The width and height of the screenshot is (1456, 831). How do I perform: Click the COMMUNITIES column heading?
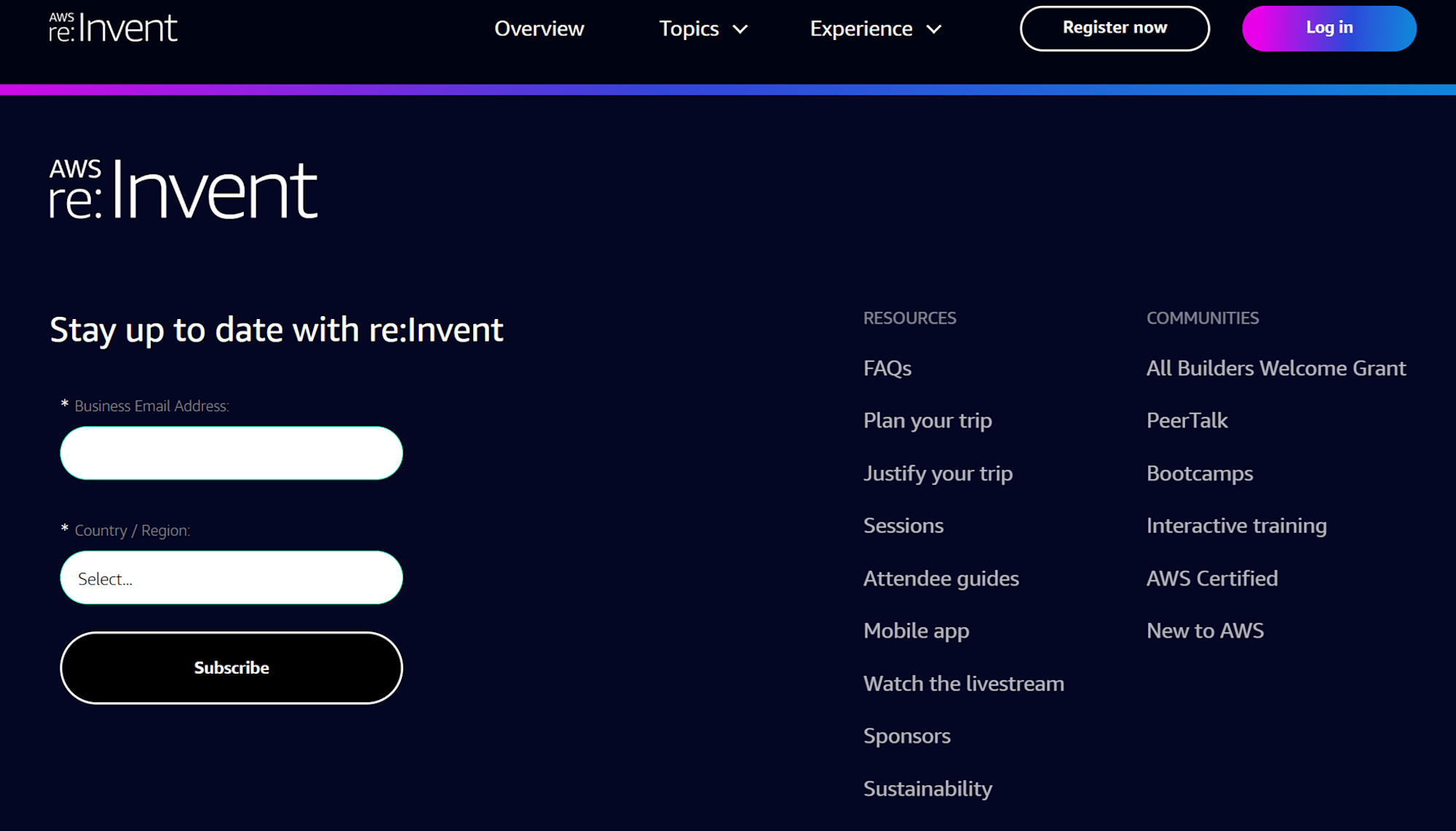pos(1203,318)
